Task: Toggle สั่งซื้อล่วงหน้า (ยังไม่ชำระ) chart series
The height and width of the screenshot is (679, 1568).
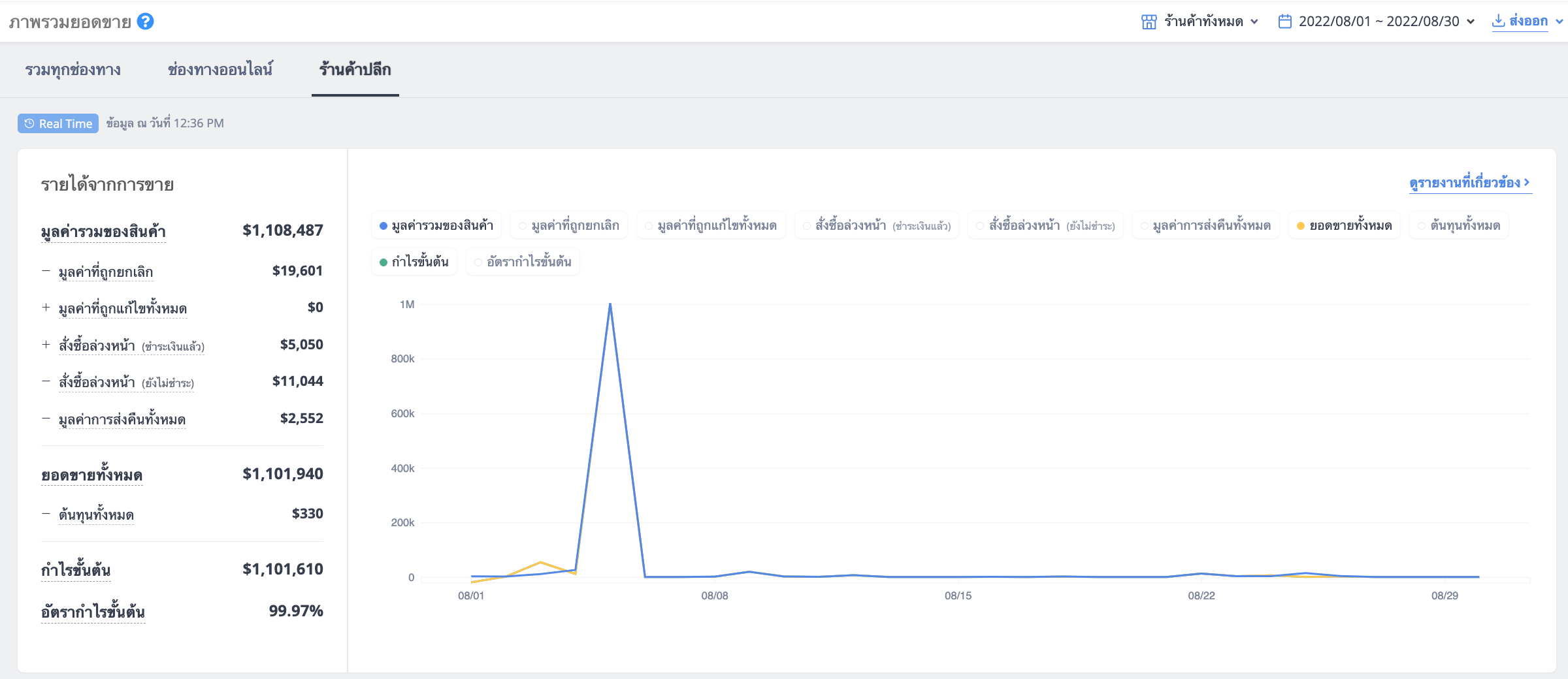Action: tap(1045, 226)
